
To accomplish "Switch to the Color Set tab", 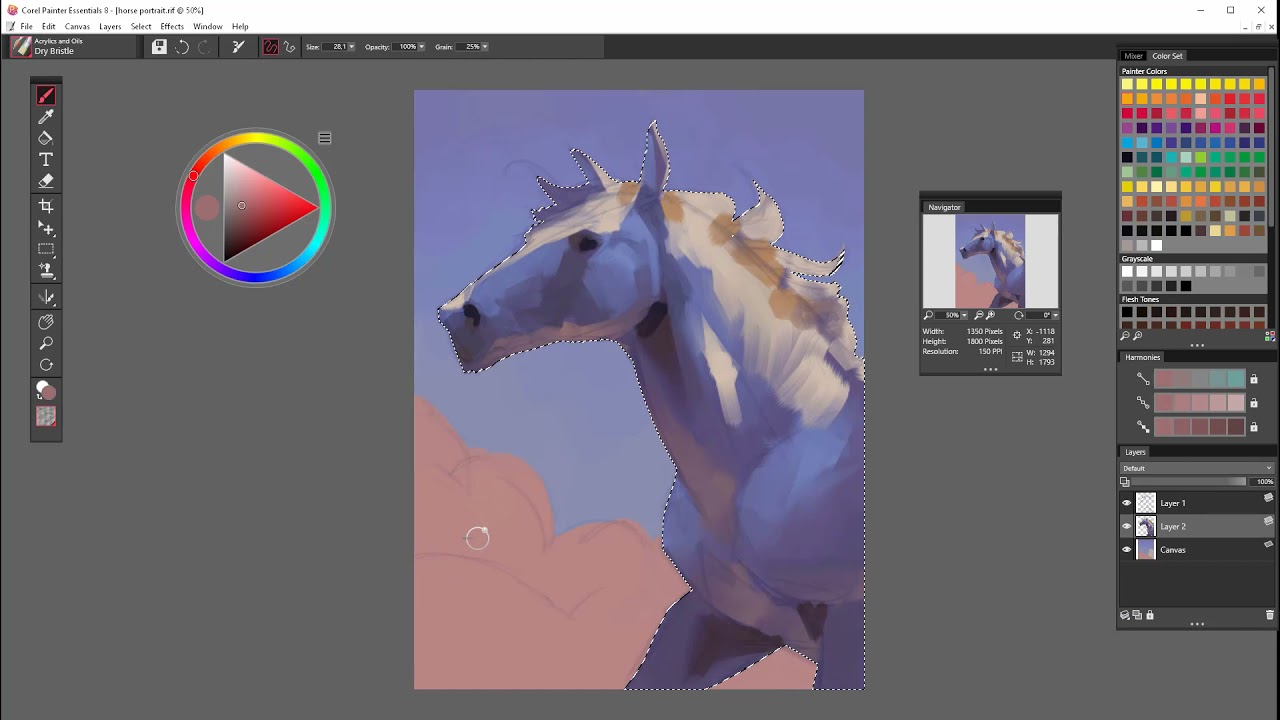I will pos(1167,56).
